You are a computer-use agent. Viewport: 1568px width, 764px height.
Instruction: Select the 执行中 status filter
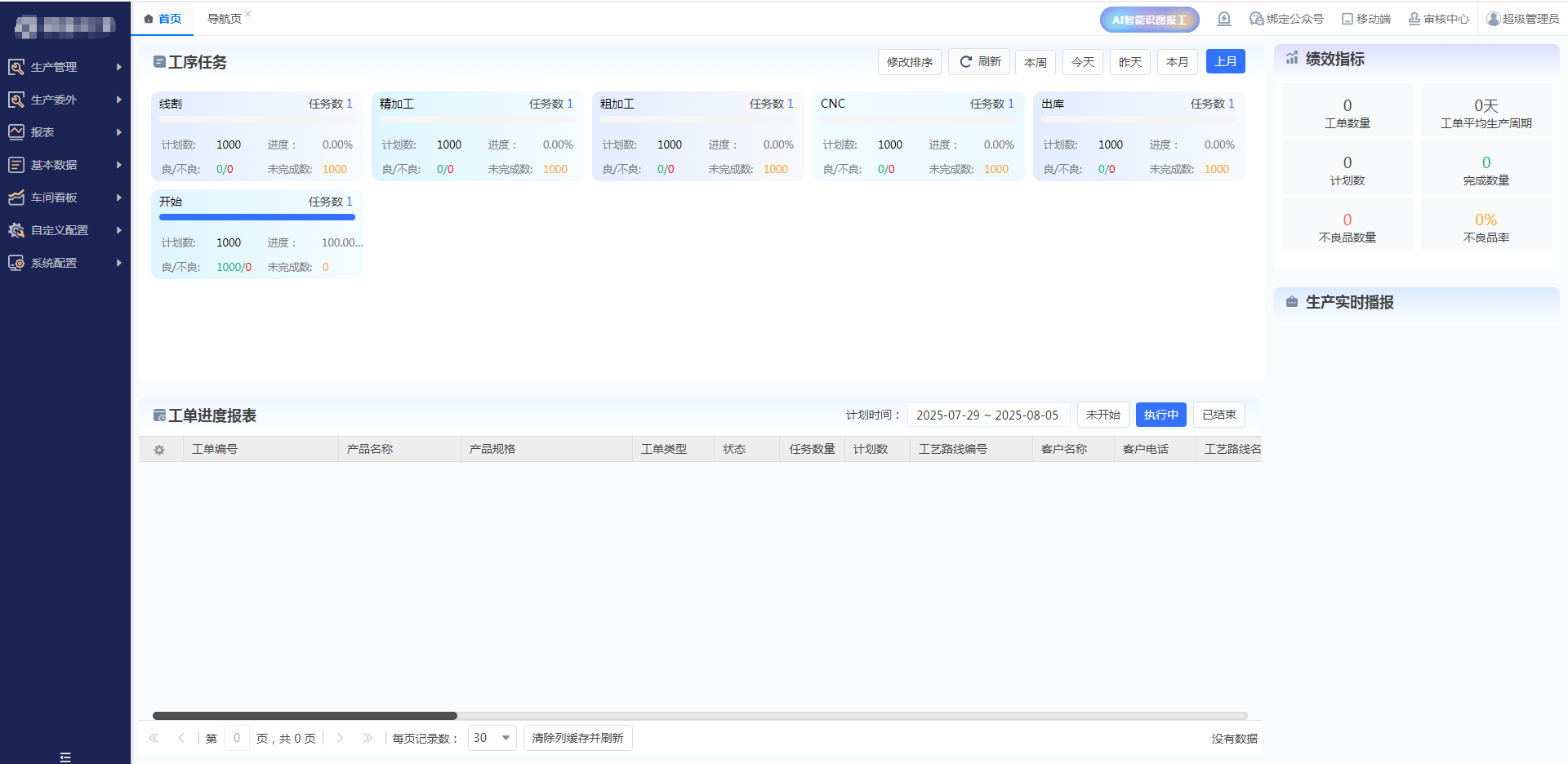[x=1160, y=415]
